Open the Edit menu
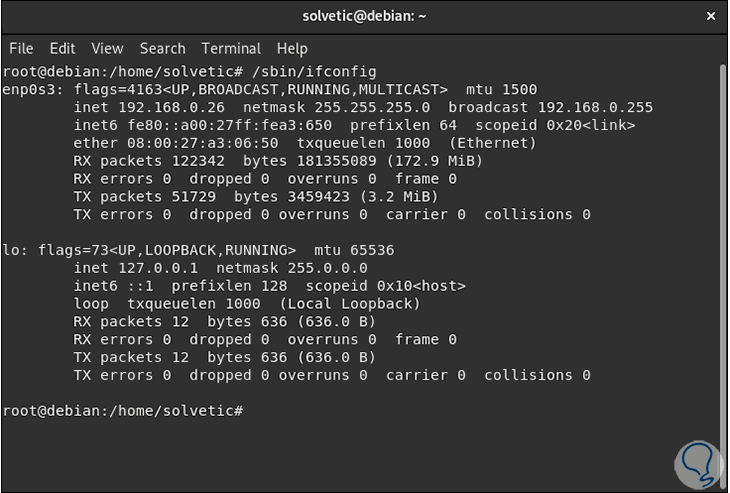The image size is (730, 493). pos(63,48)
